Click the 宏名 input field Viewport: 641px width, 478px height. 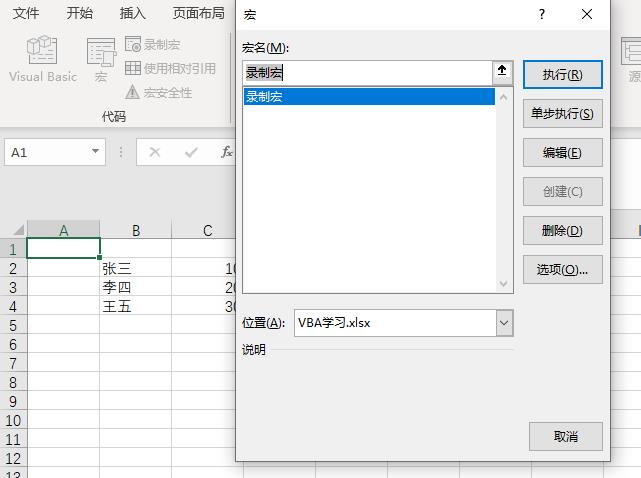coord(367,73)
